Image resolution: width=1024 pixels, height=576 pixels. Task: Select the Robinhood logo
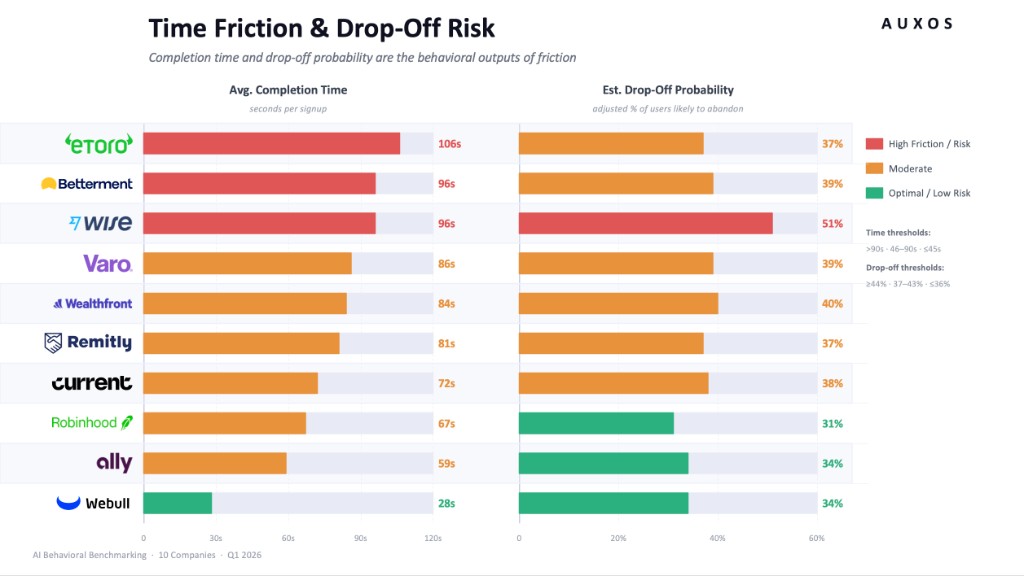[91, 423]
